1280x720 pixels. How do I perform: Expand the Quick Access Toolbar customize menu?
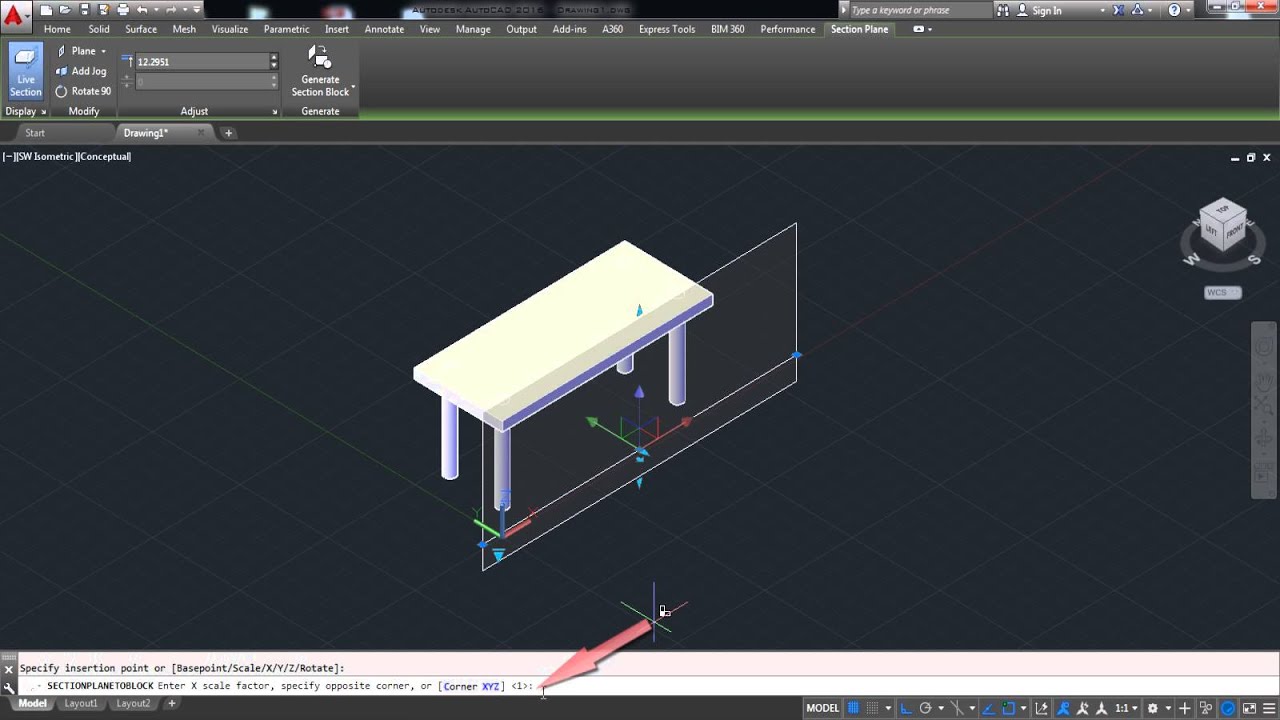click(196, 10)
